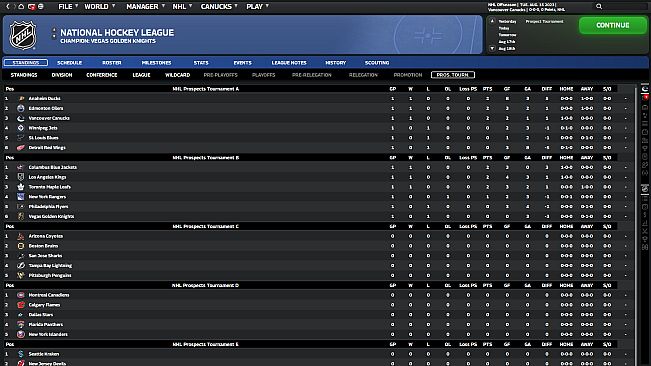The height and width of the screenshot is (366, 651).
Task: Click the Columbus Blue Jackets logo
Action: coord(21,167)
